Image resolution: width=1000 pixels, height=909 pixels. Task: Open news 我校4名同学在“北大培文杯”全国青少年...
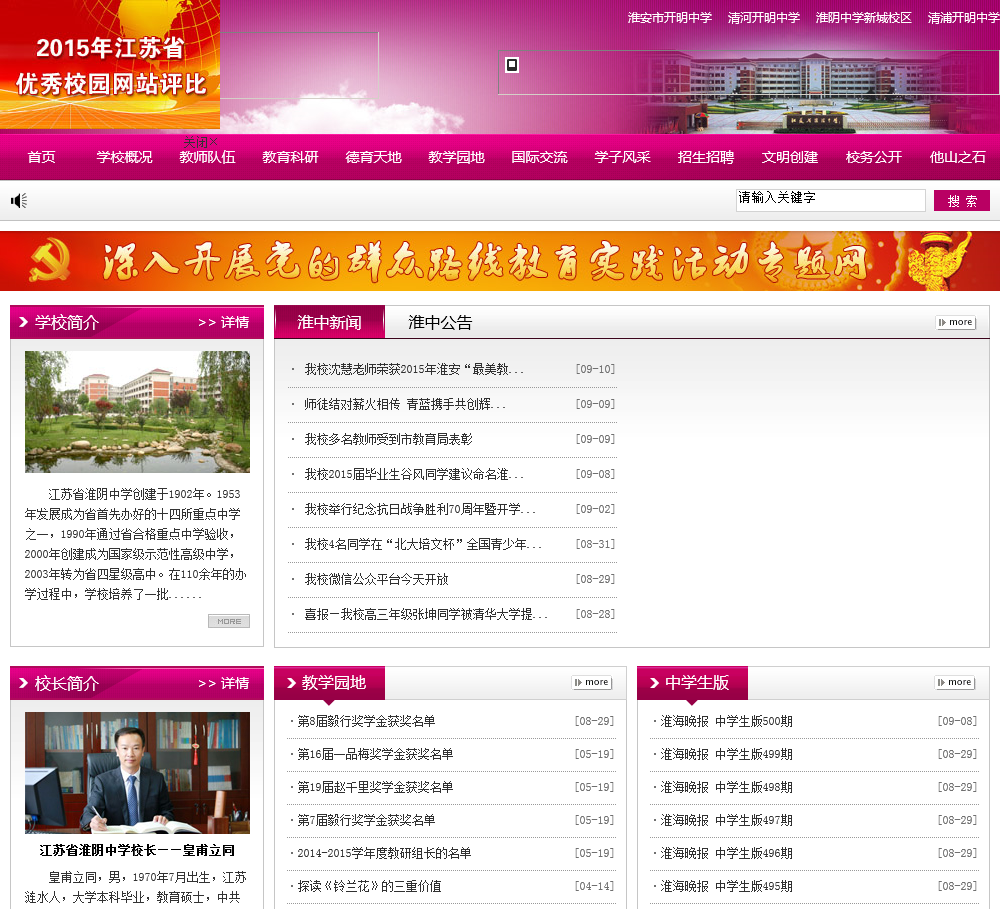(x=423, y=545)
